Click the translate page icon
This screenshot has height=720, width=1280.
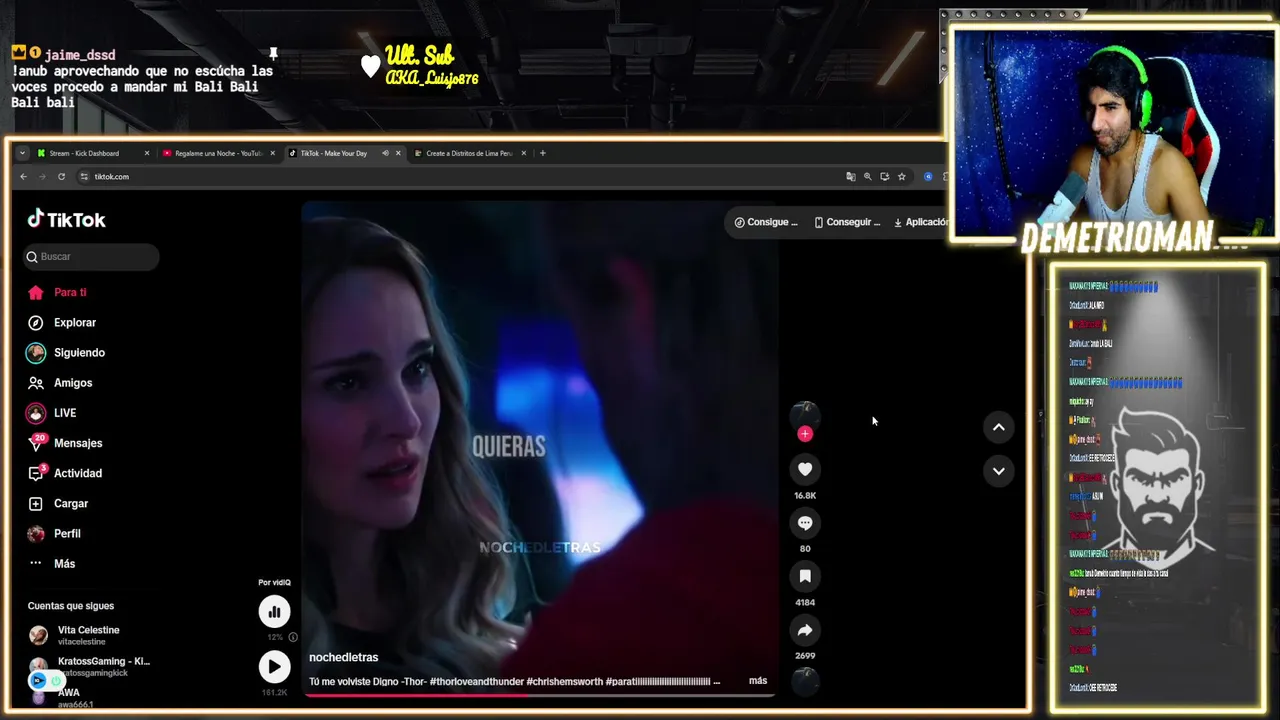(x=851, y=177)
